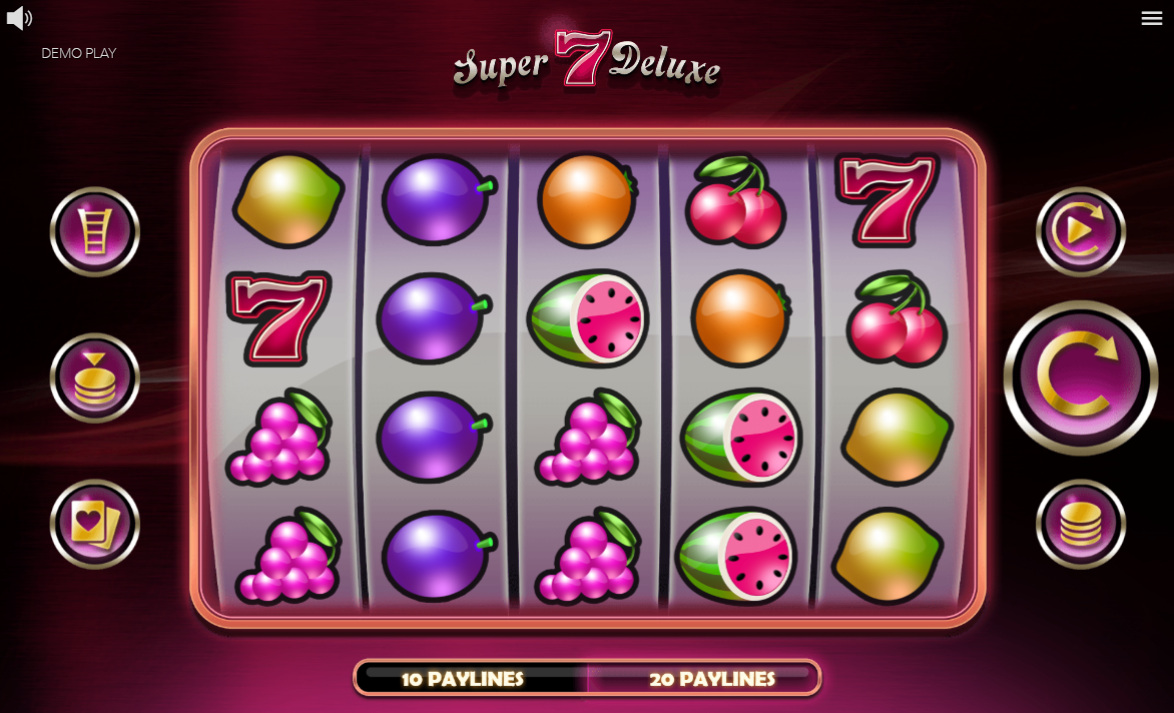Open the card gamble button
Viewport: 1174px width, 713px height.
pyautogui.click(x=95, y=524)
